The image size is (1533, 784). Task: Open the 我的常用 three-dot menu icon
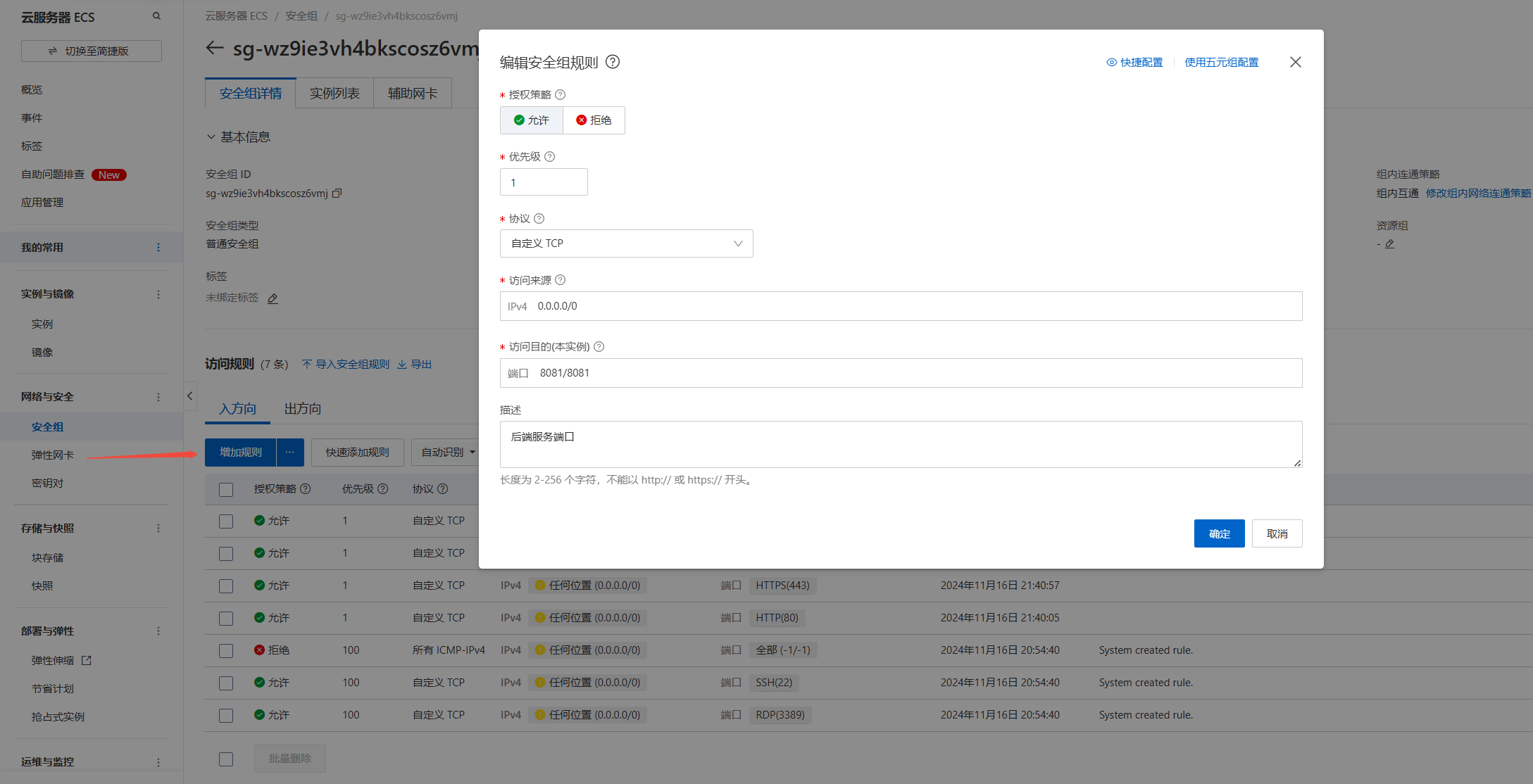[x=158, y=247]
